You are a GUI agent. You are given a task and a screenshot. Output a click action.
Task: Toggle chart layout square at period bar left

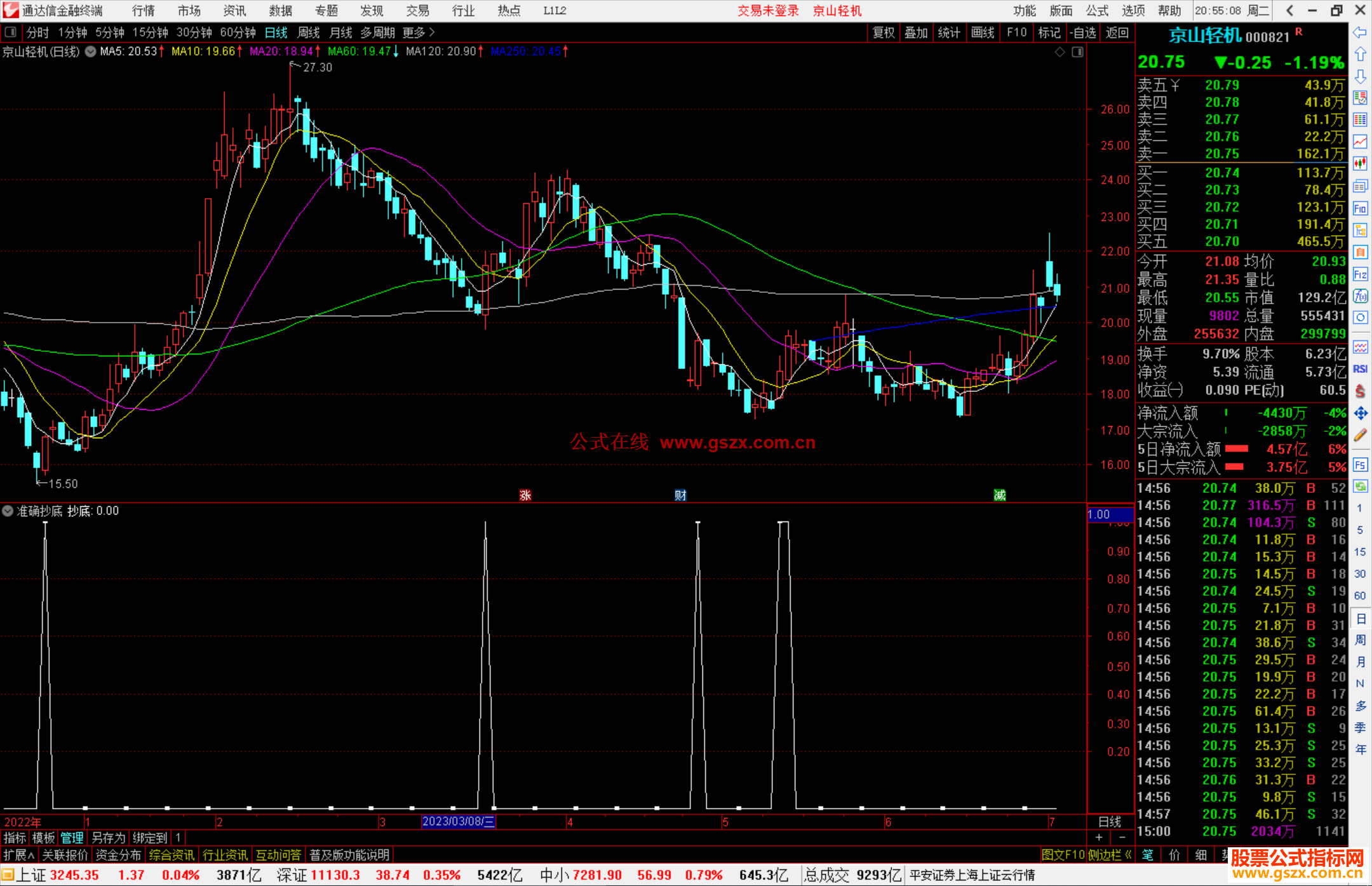(x=10, y=32)
